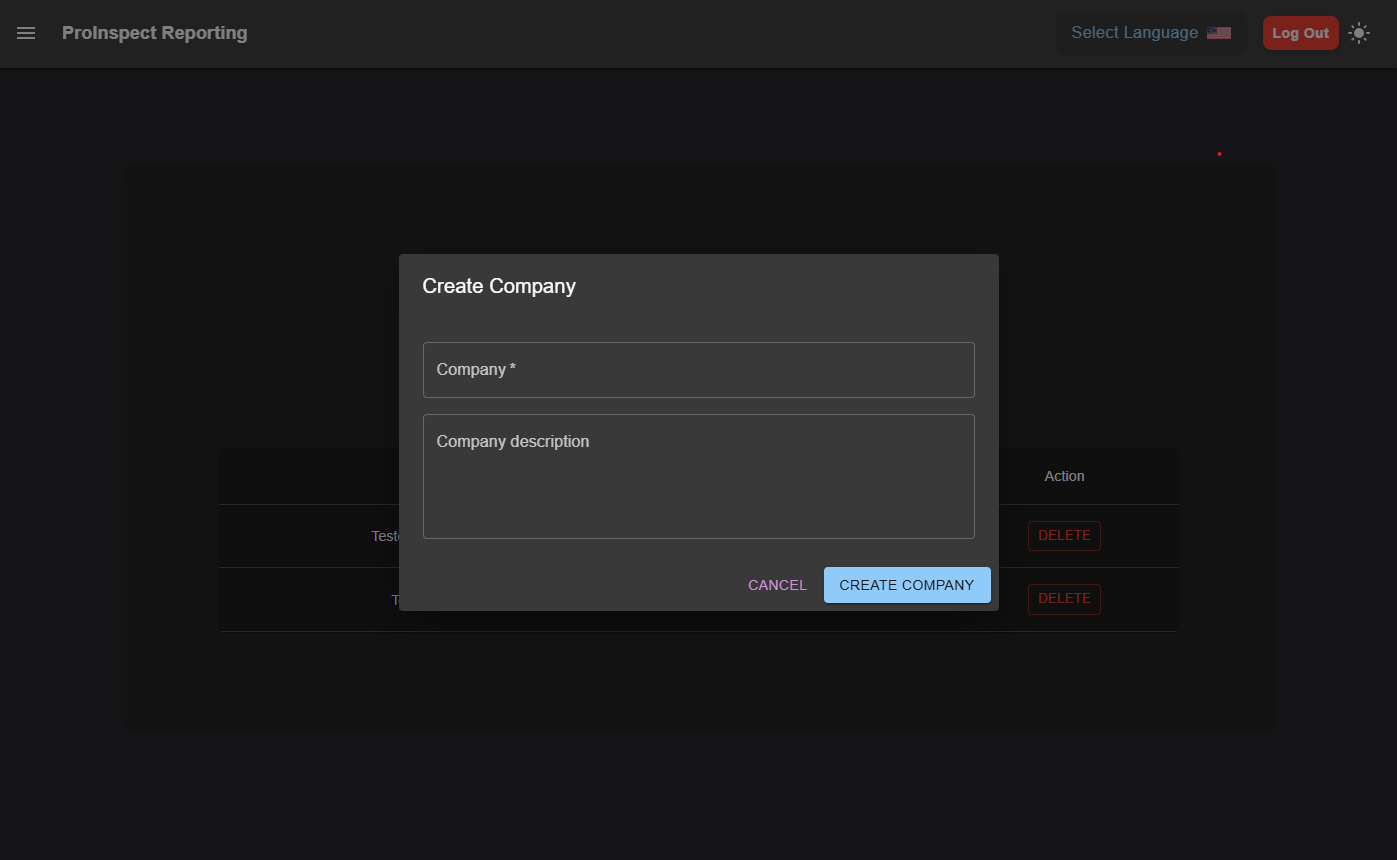Focus the Company name field
Viewport: 1397px width, 860px height.
[698, 370]
